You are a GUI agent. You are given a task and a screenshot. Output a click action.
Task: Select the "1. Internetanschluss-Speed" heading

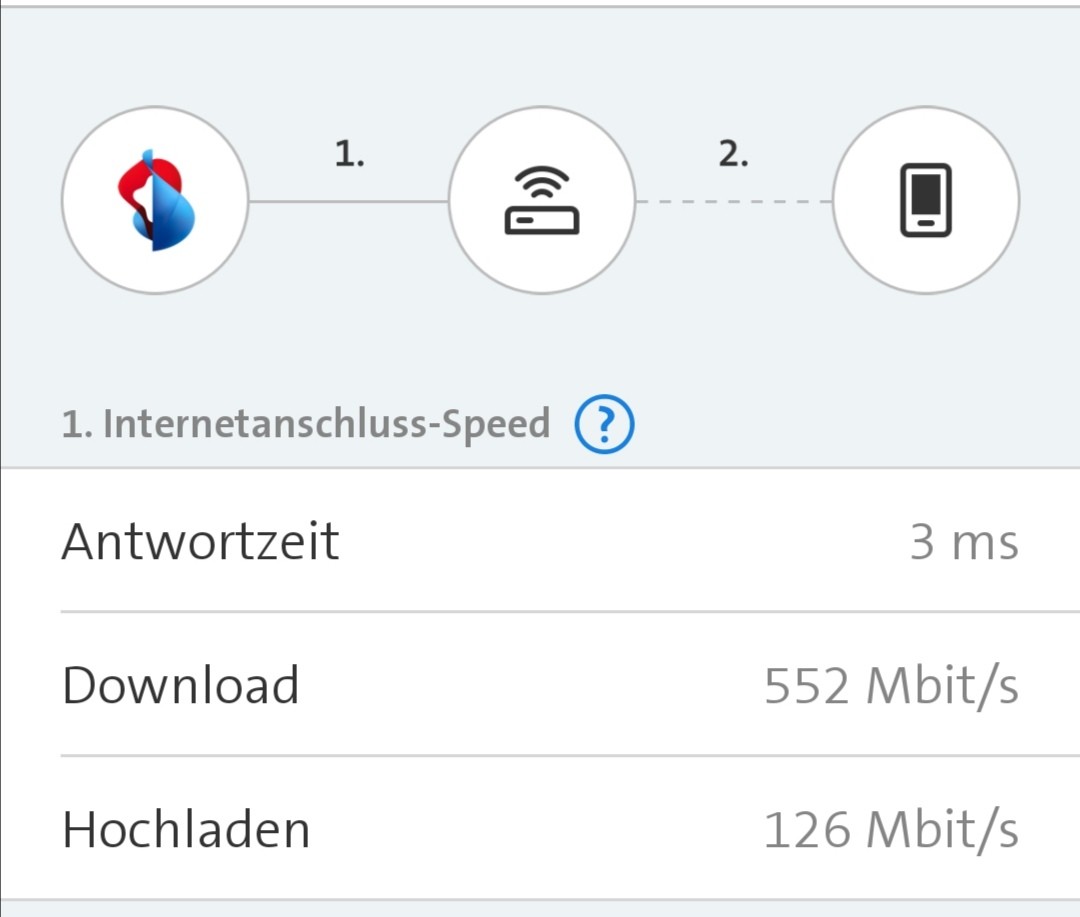coord(306,424)
